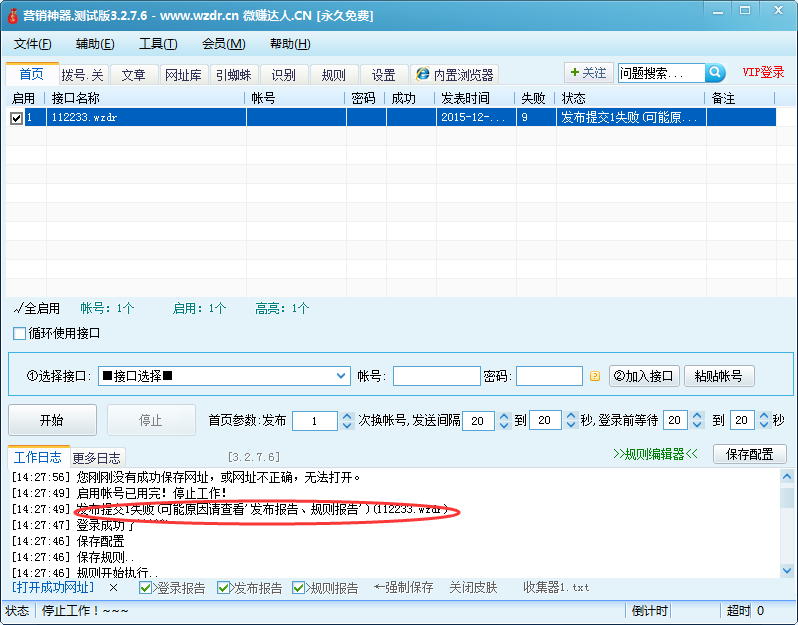Viewport: 798px width, 625px height.
Task: Switch to the 识别 tab
Action: [x=283, y=75]
